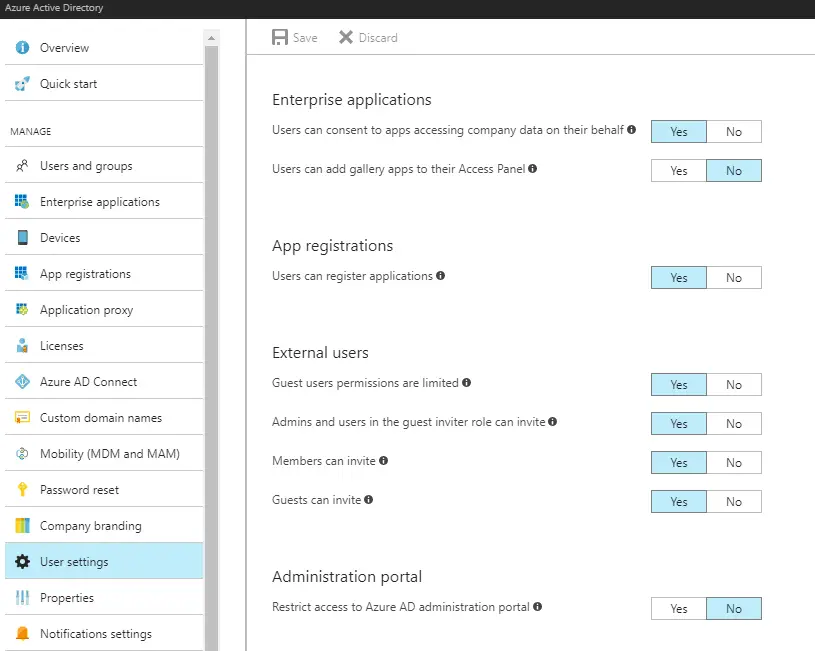Open Mobility (MDM and MAM)

click(x=104, y=453)
